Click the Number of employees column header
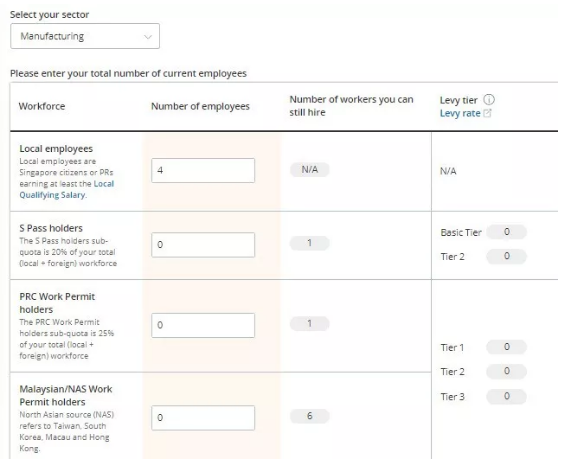The image size is (581, 467). click(x=200, y=106)
